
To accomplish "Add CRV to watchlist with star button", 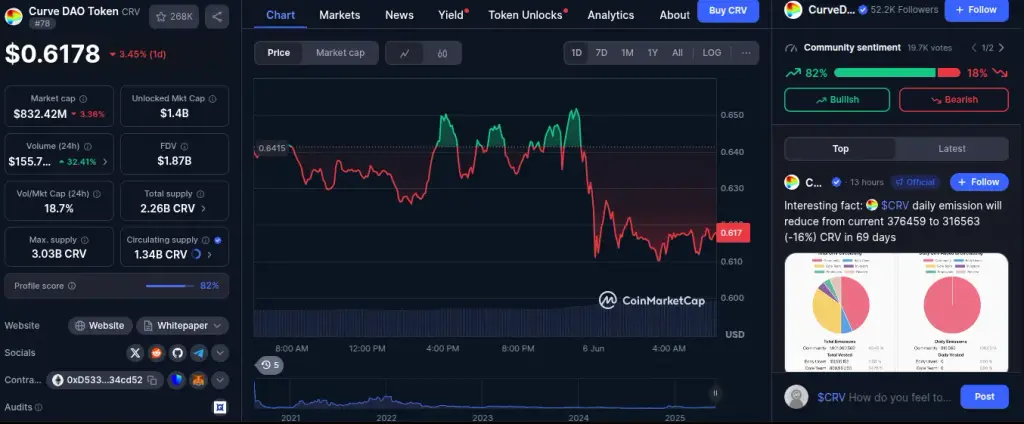I will (174, 16).
